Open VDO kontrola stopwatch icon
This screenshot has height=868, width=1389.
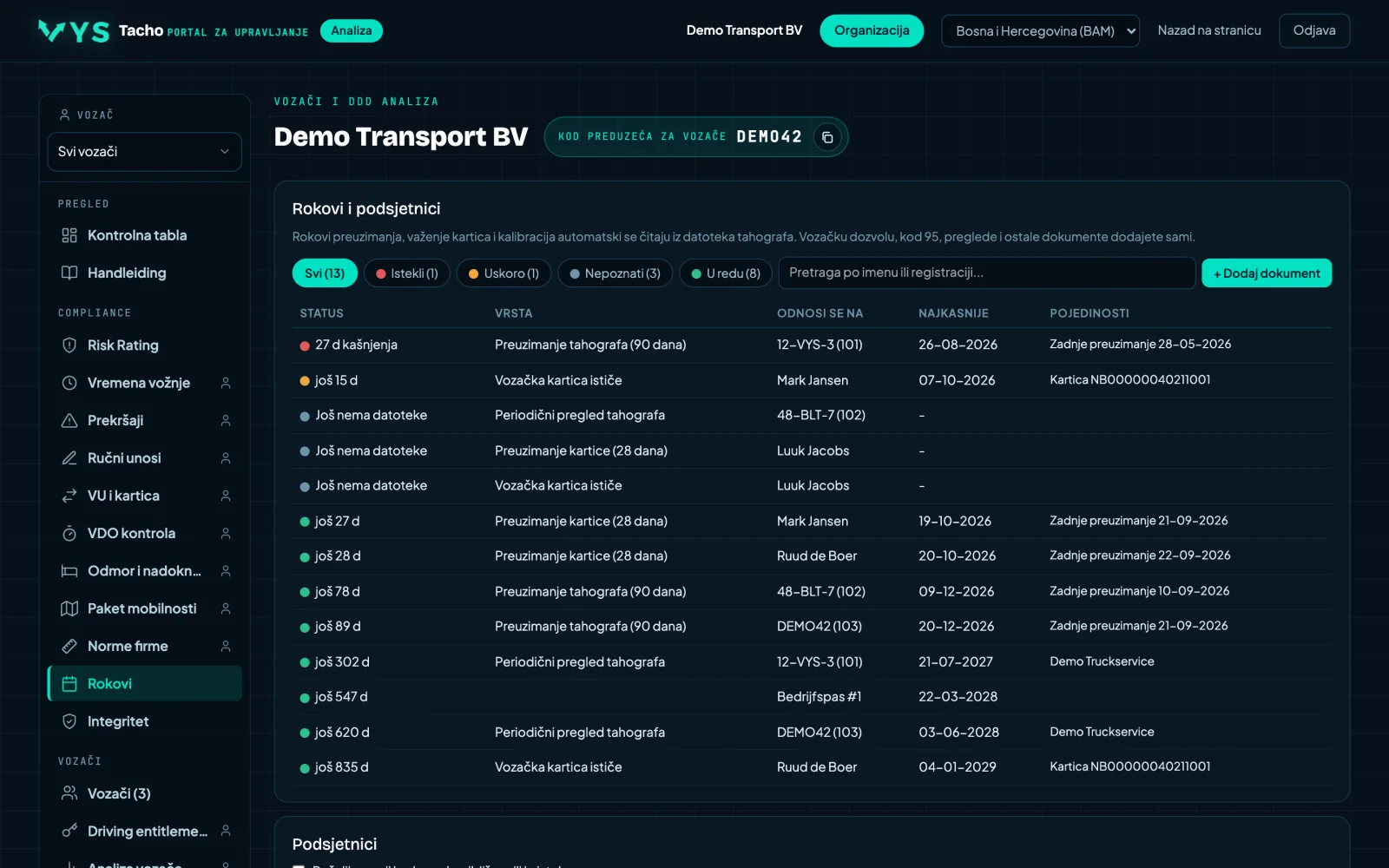(69, 533)
